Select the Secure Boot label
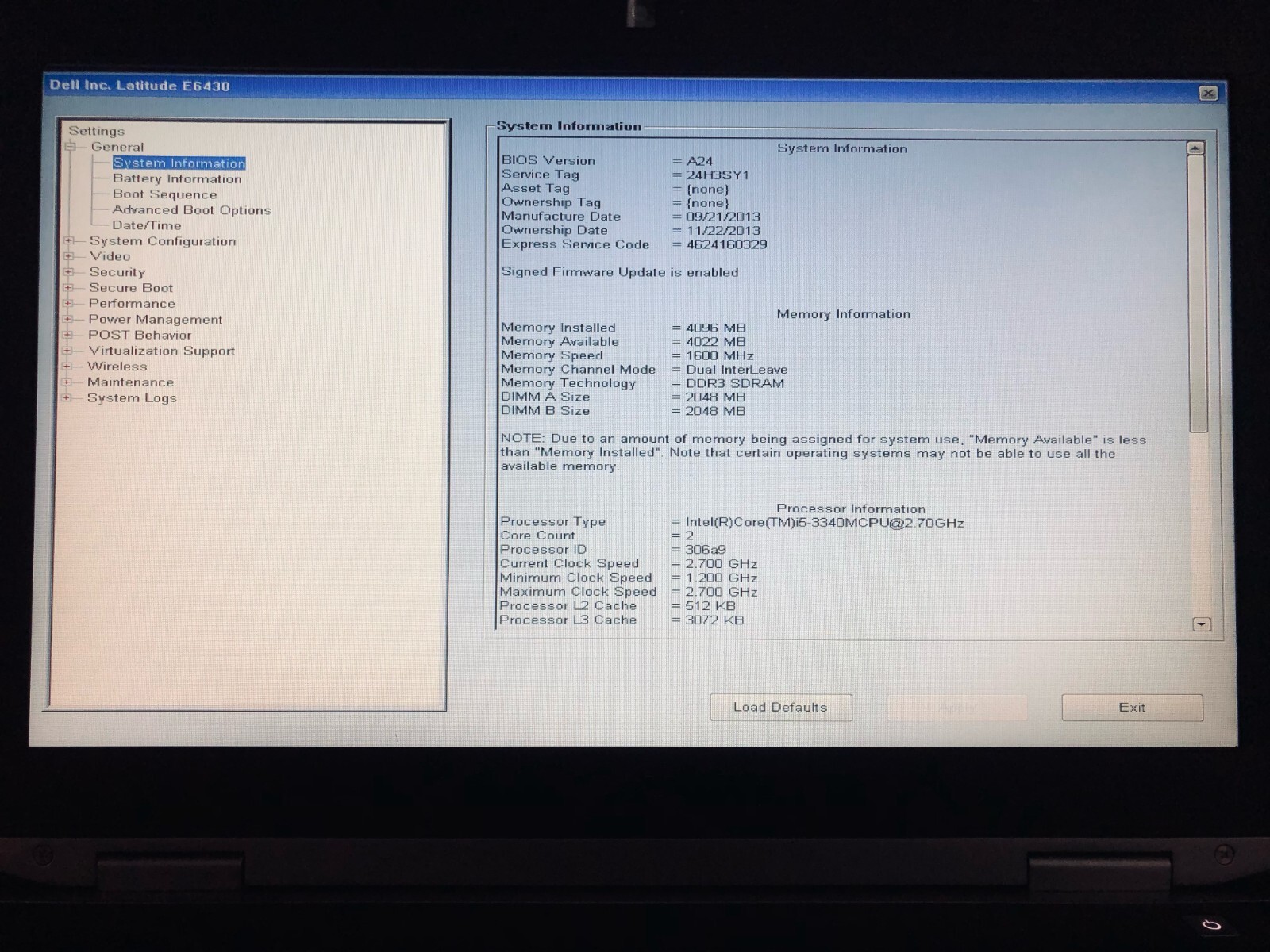This screenshot has width=1270, height=952. [x=131, y=288]
